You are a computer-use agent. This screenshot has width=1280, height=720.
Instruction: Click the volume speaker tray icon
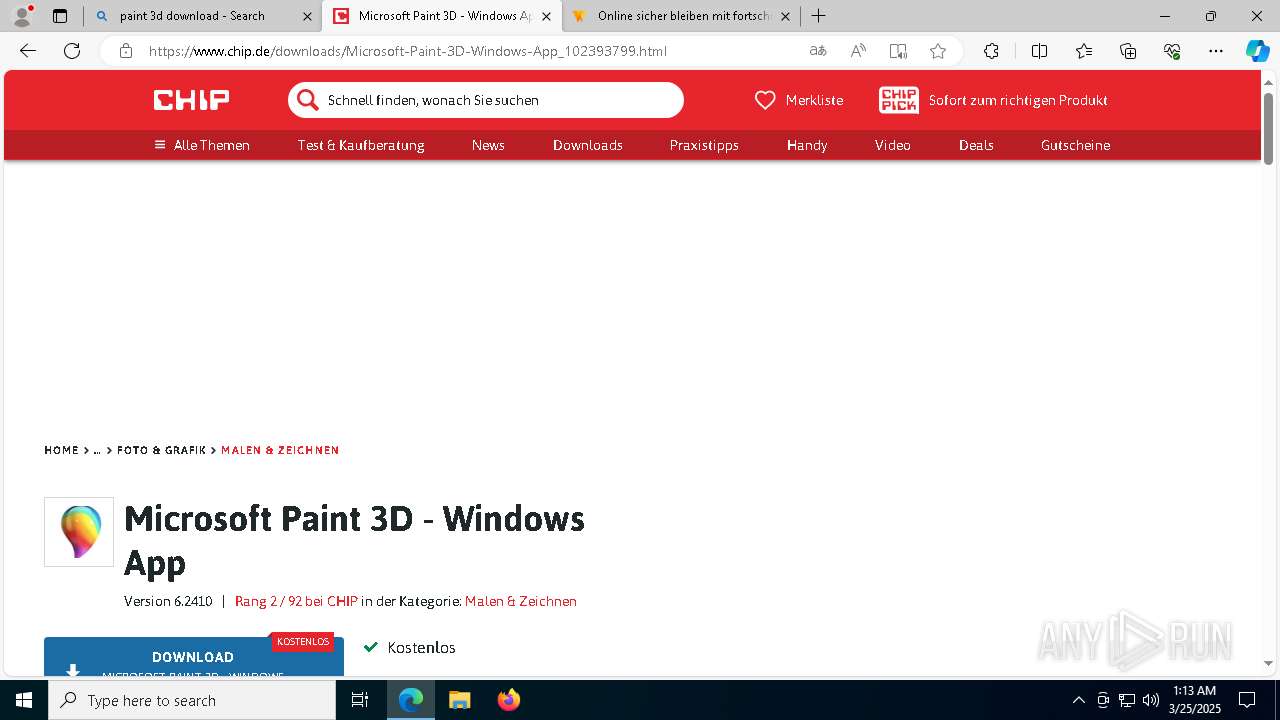pyautogui.click(x=1150, y=700)
